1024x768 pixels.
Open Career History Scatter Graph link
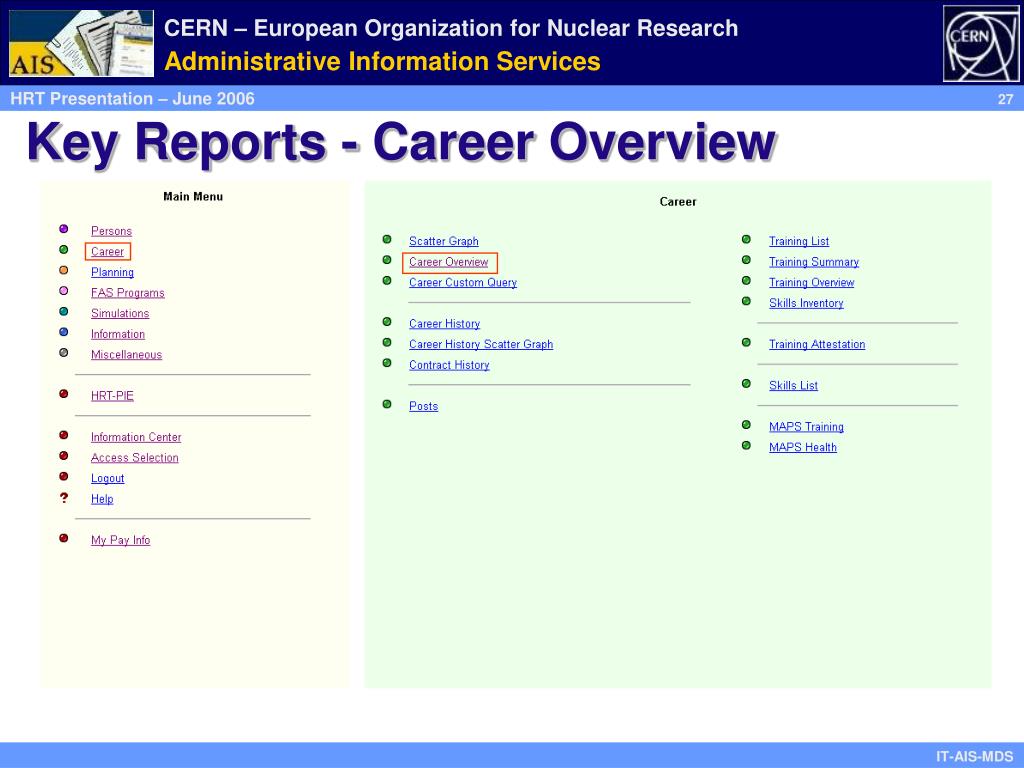pos(481,344)
